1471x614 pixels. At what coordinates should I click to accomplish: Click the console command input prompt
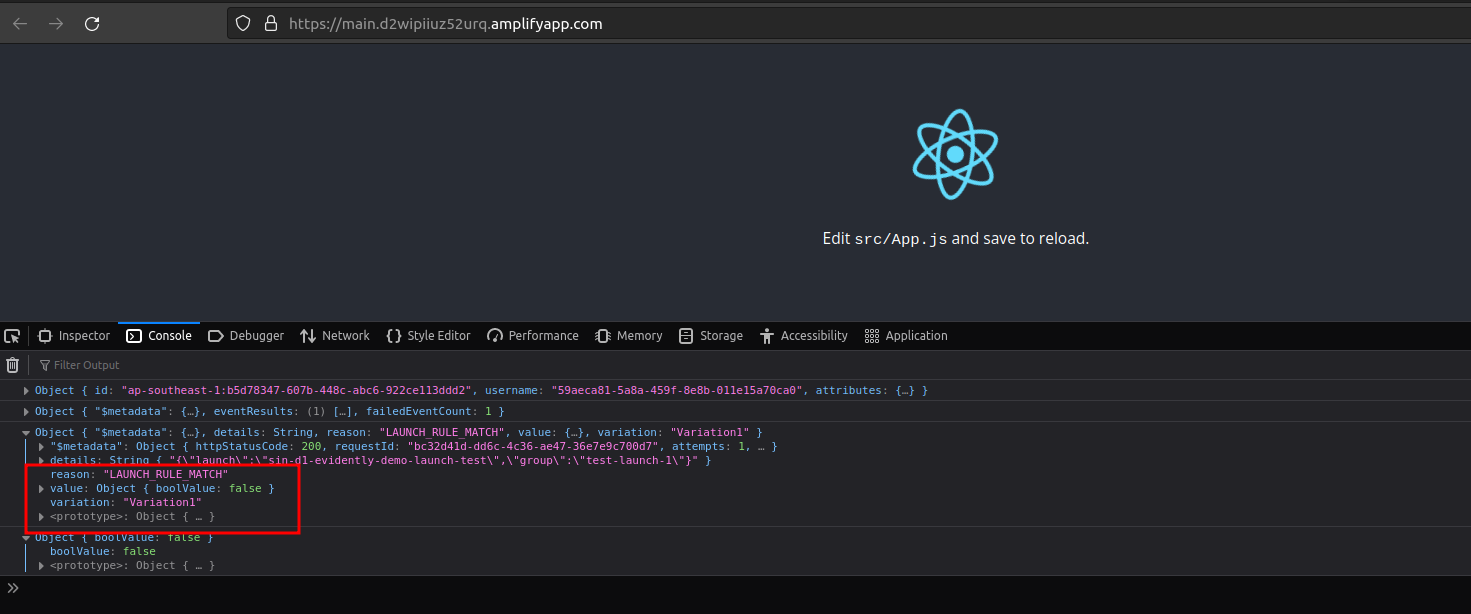[x=735, y=588]
